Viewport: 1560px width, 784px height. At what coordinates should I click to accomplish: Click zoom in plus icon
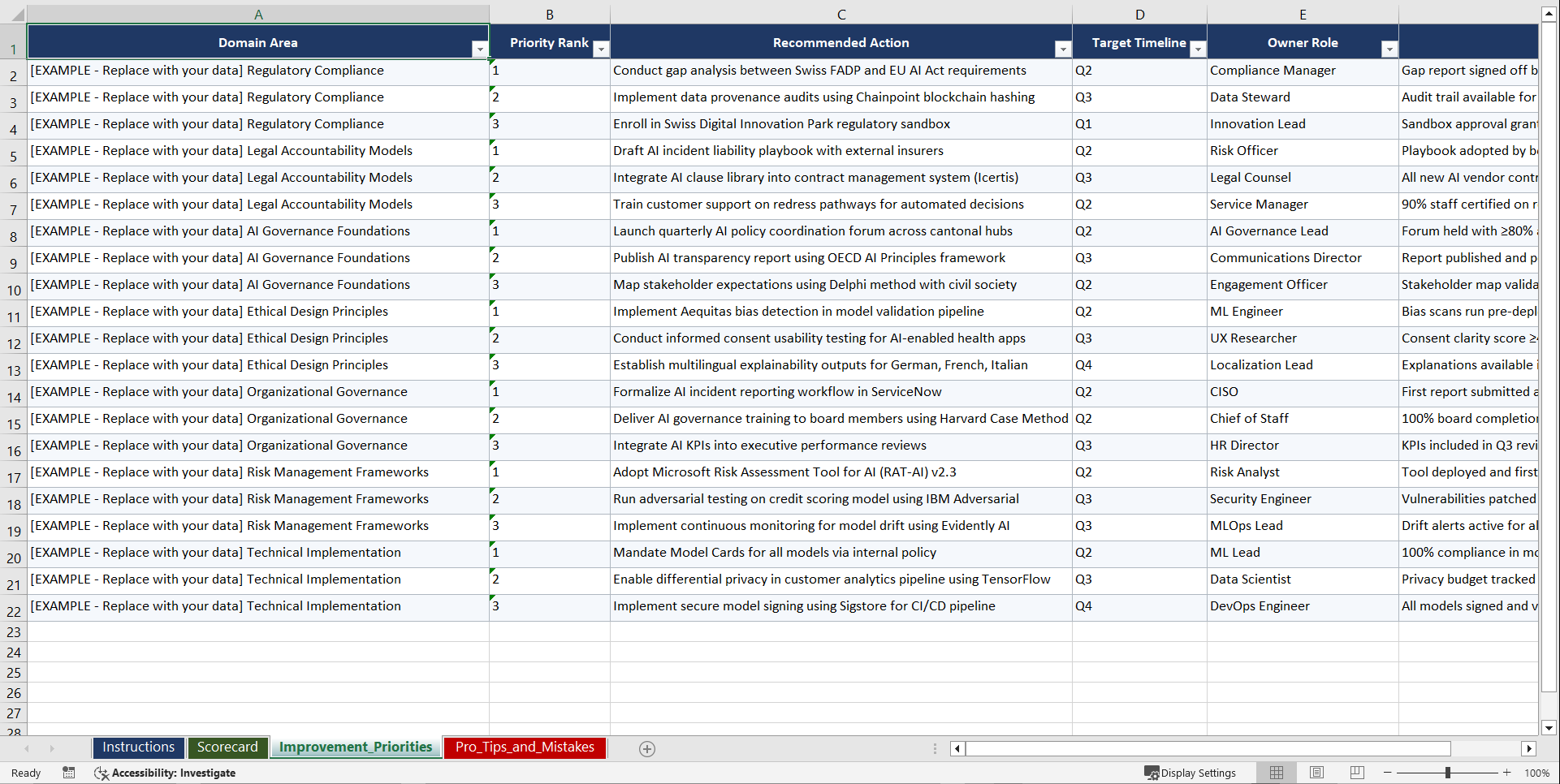pyautogui.click(x=1506, y=773)
